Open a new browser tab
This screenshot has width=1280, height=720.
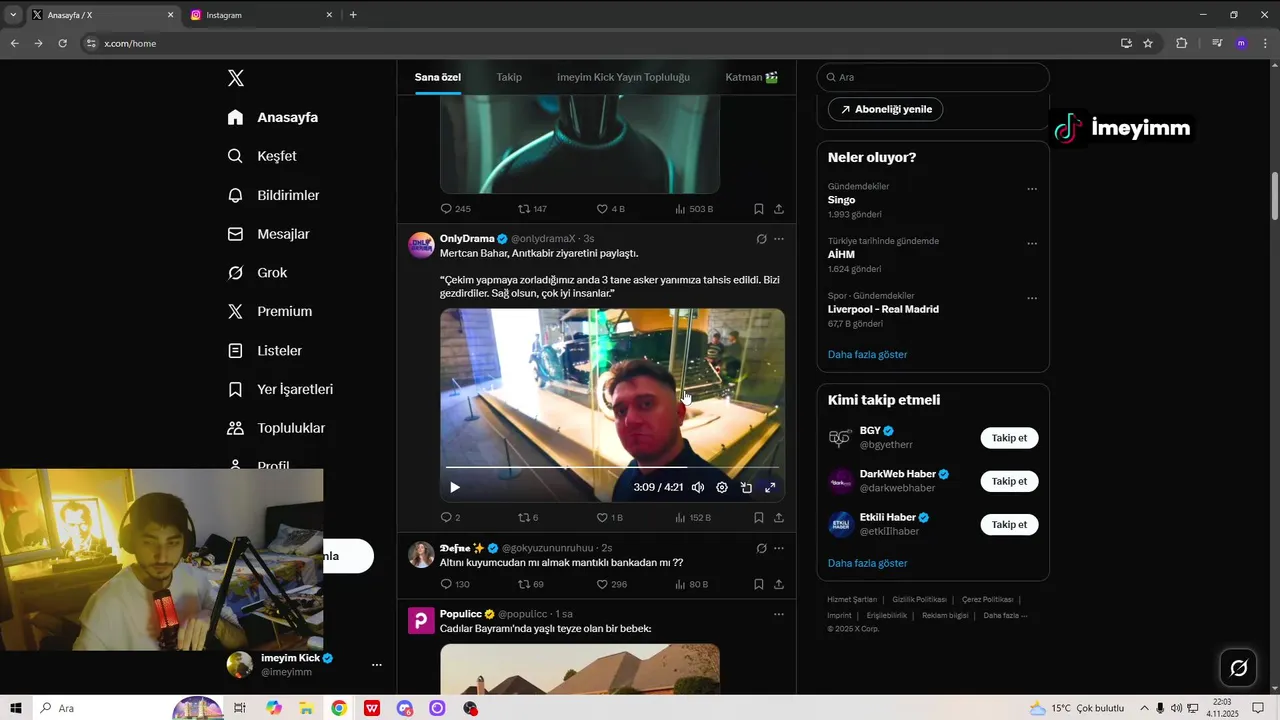pos(352,15)
